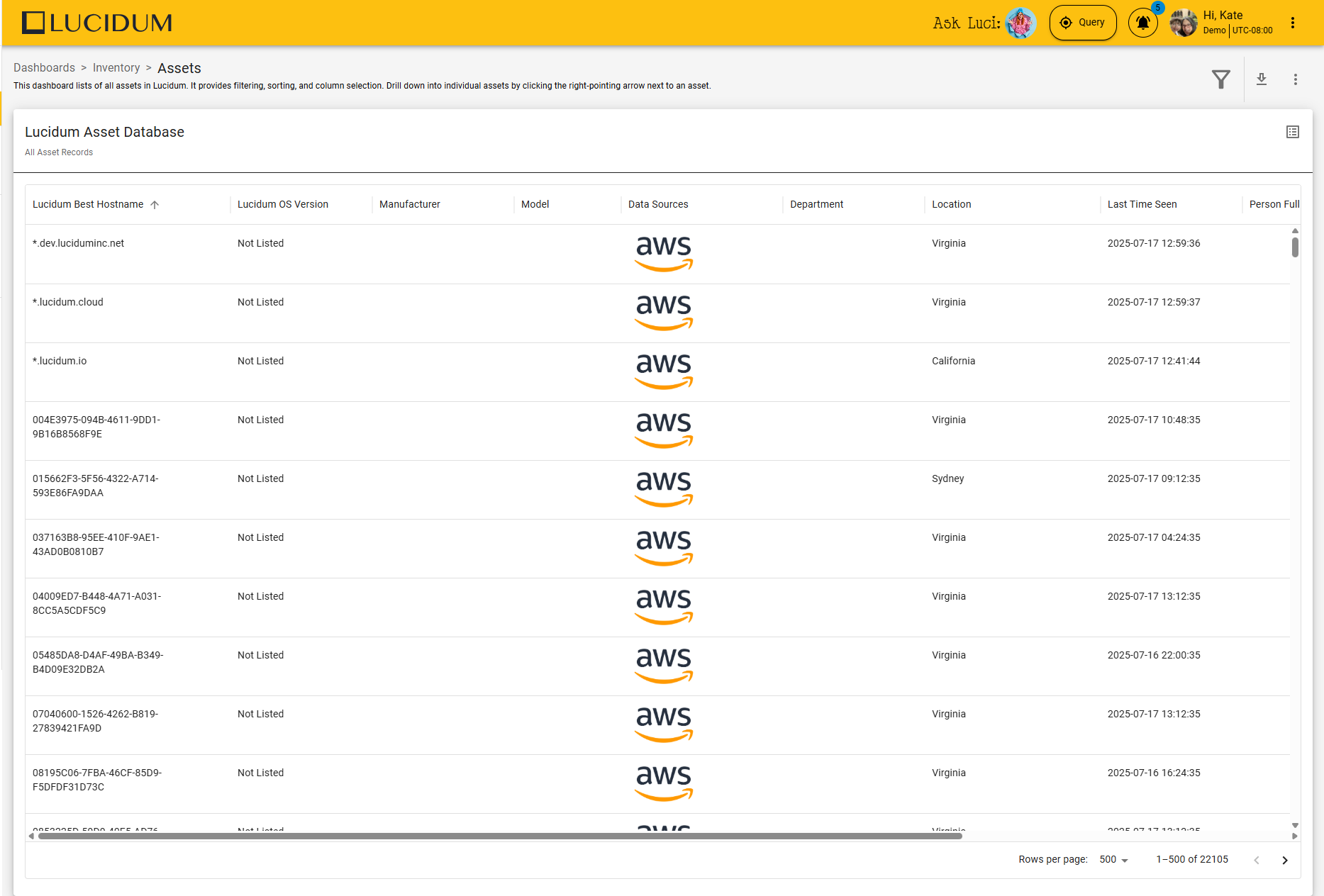Sort by Person Full column header

1274,204
